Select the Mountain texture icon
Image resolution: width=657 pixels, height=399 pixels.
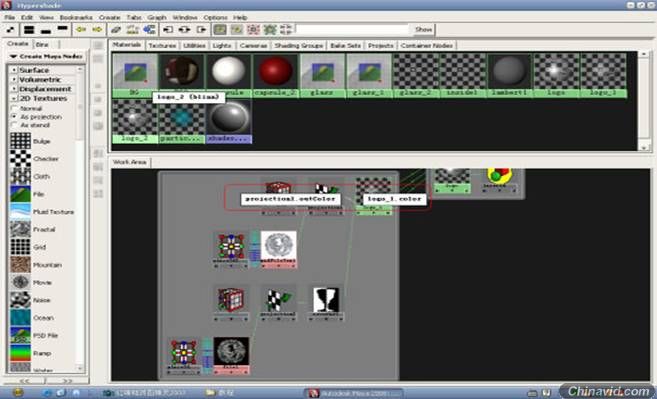click(20, 265)
